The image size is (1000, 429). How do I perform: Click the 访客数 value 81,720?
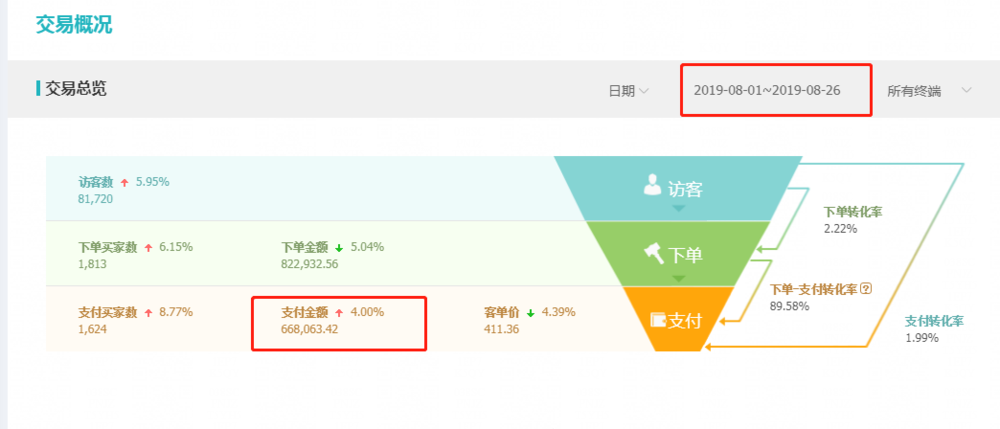click(x=96, y=199)
